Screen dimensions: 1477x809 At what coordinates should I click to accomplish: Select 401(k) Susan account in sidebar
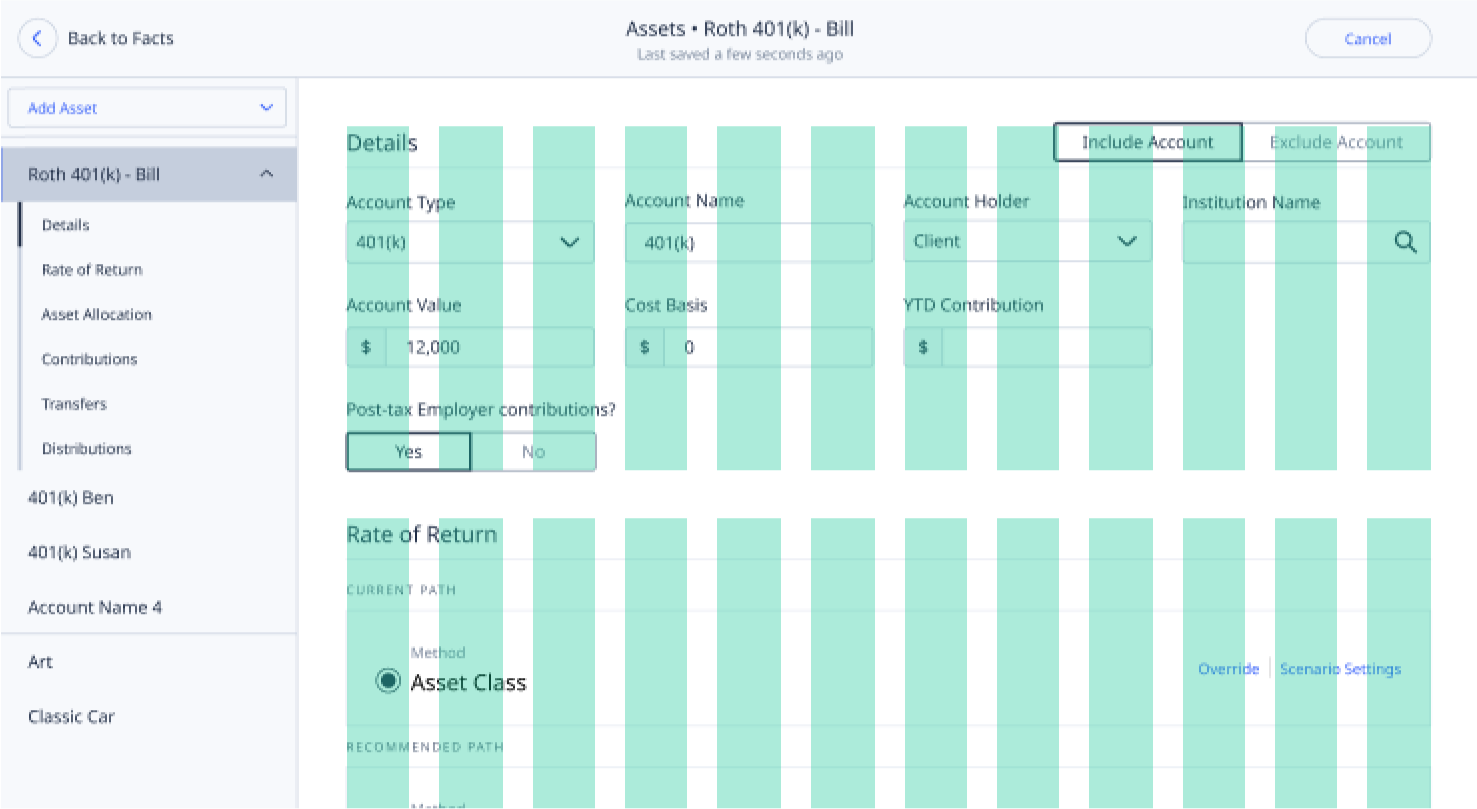pyautogui.click(x=79, y=552)
